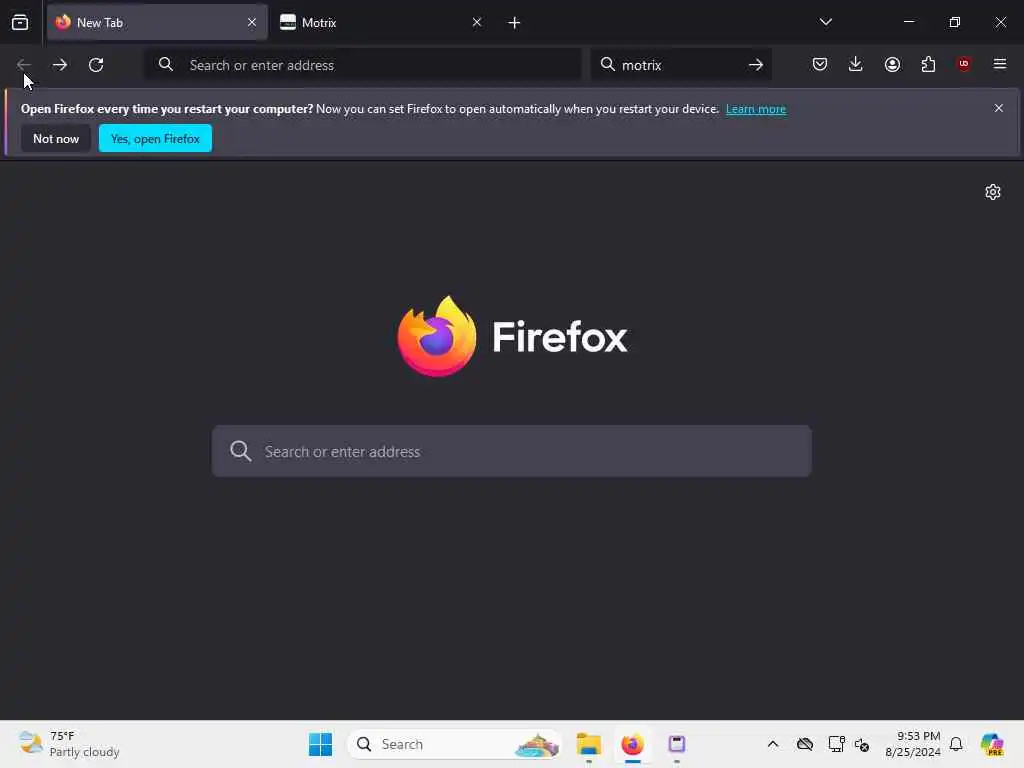1024x768 pixels.
Task: Focus the center page search field
Action: 512,451
